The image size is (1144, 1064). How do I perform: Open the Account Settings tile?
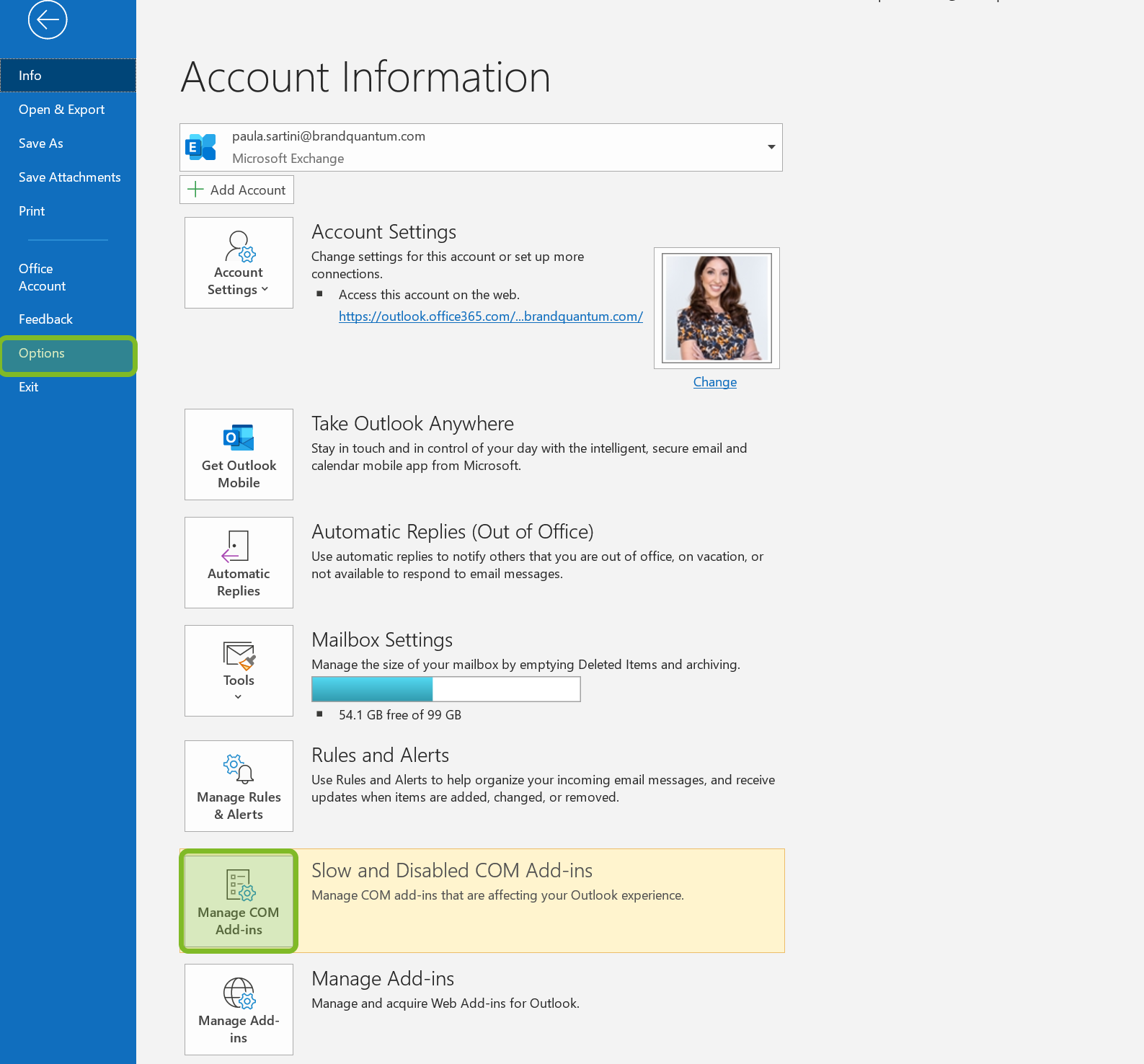tap(239, 262)
